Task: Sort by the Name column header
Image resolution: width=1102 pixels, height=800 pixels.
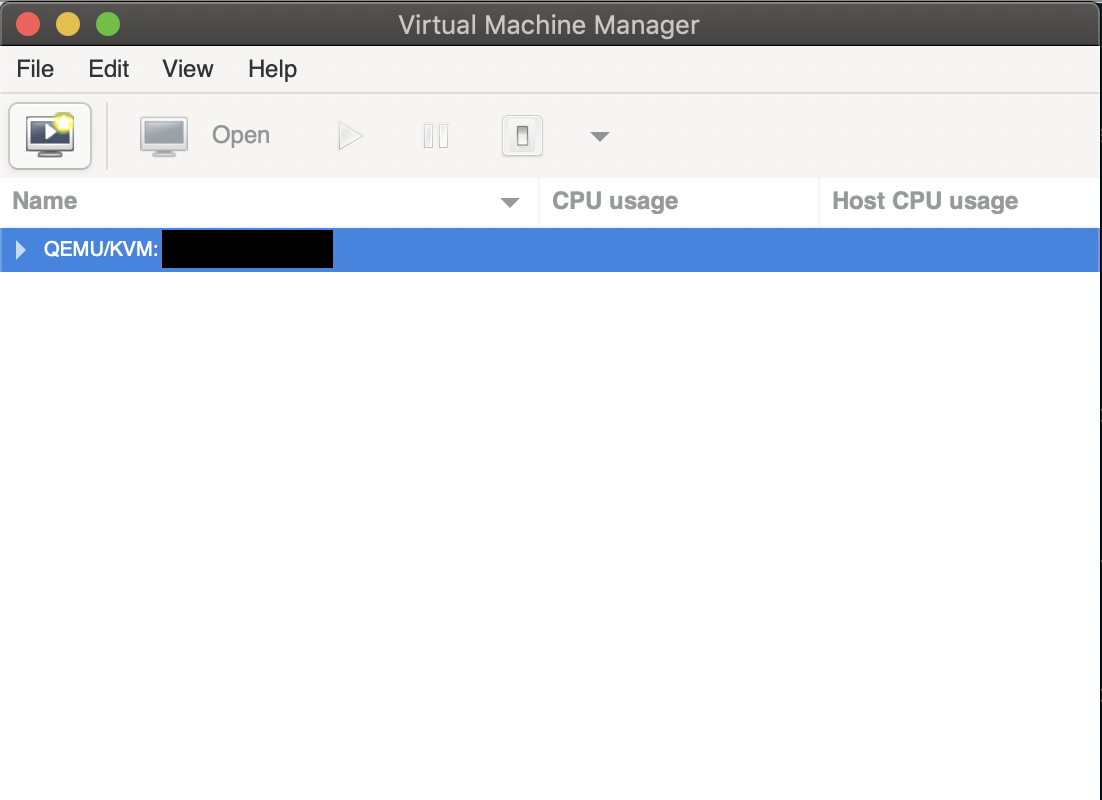Action: [269, 201]
